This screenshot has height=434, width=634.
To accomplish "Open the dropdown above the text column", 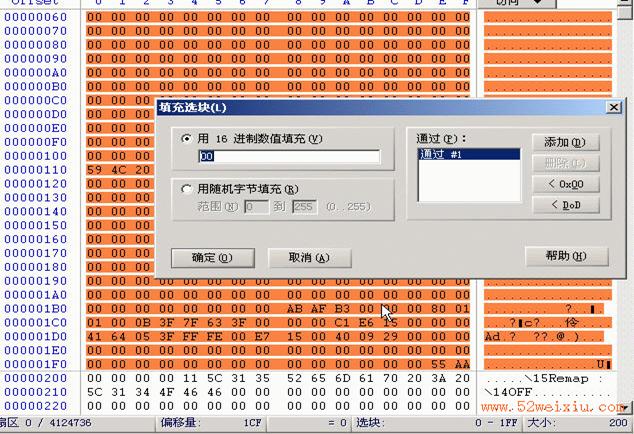I will click(516, 3).
